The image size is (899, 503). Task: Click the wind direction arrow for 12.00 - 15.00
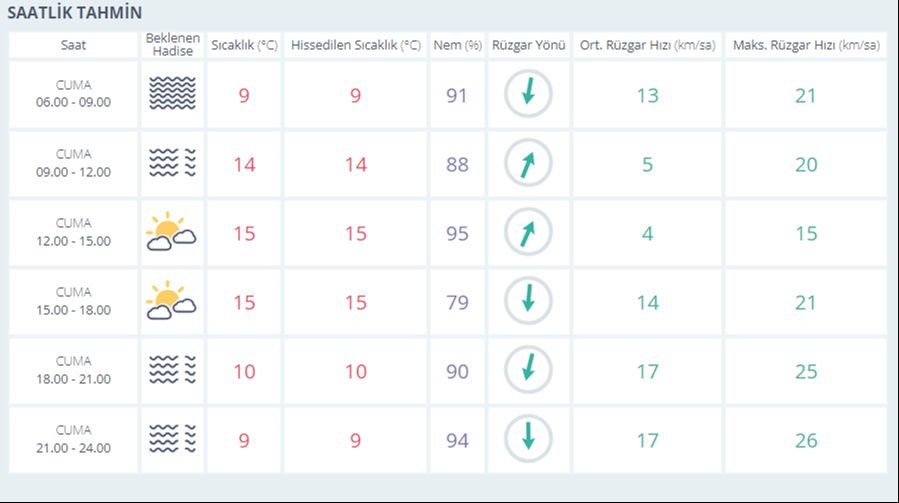click(528, 233)
